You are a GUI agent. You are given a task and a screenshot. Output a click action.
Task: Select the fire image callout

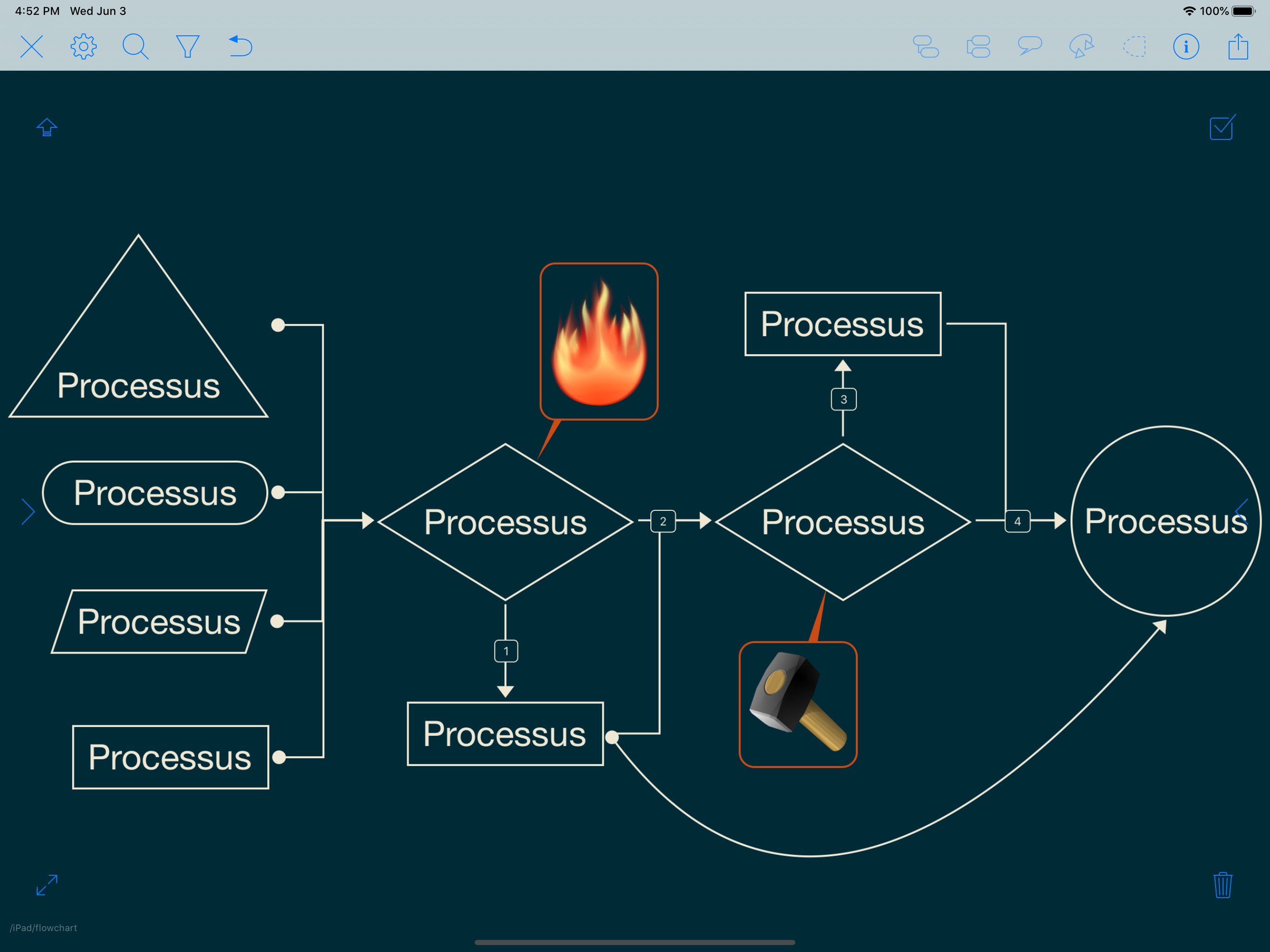tap(599, 342)
